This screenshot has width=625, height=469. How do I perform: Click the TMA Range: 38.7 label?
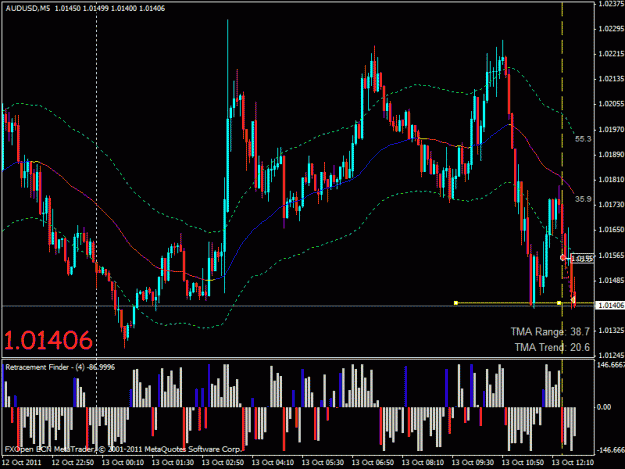[550, 332]
